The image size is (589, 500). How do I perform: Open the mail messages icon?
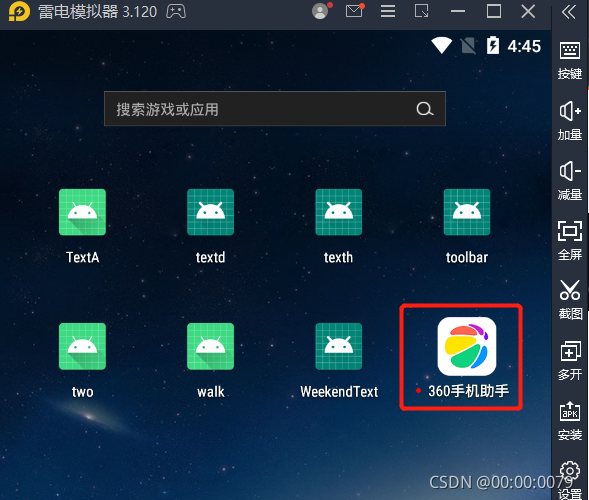tap(354, 11)
